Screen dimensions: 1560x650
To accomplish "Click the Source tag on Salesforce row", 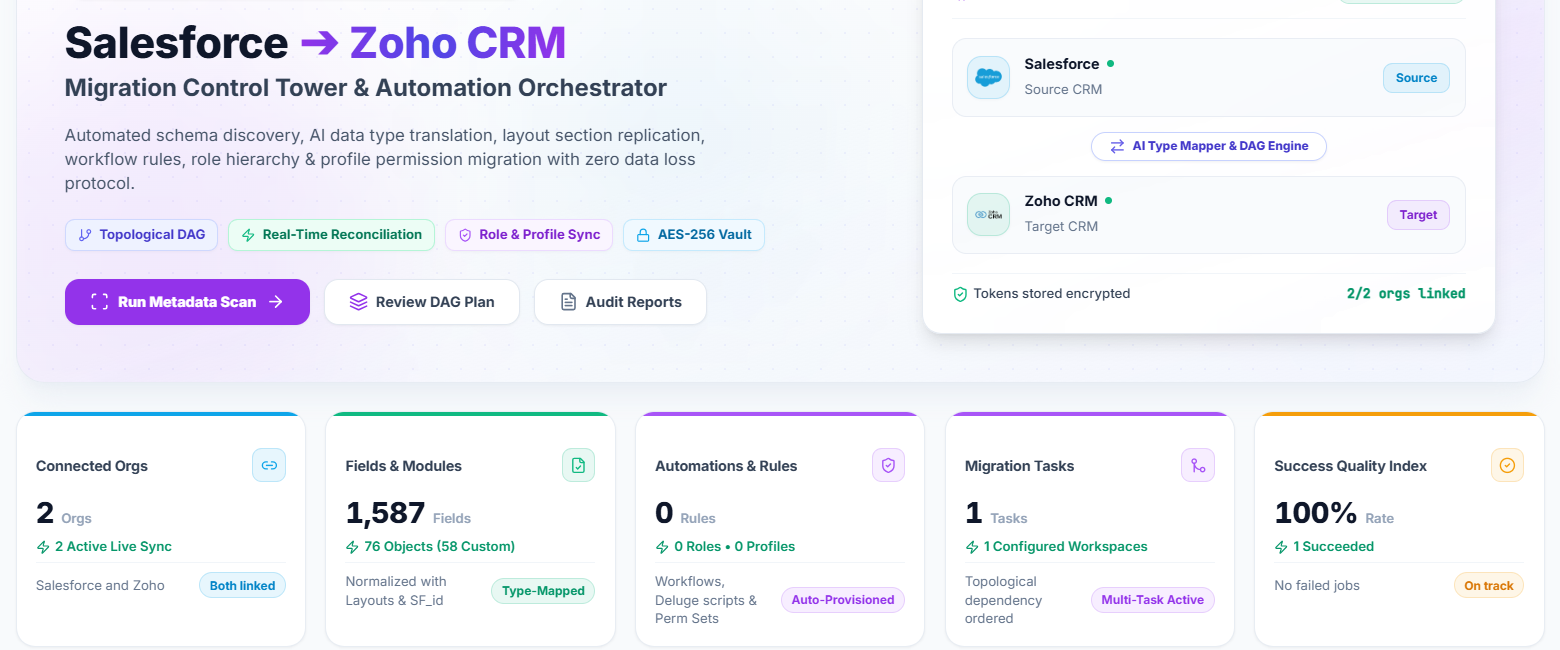I will tap(1416, 78).
